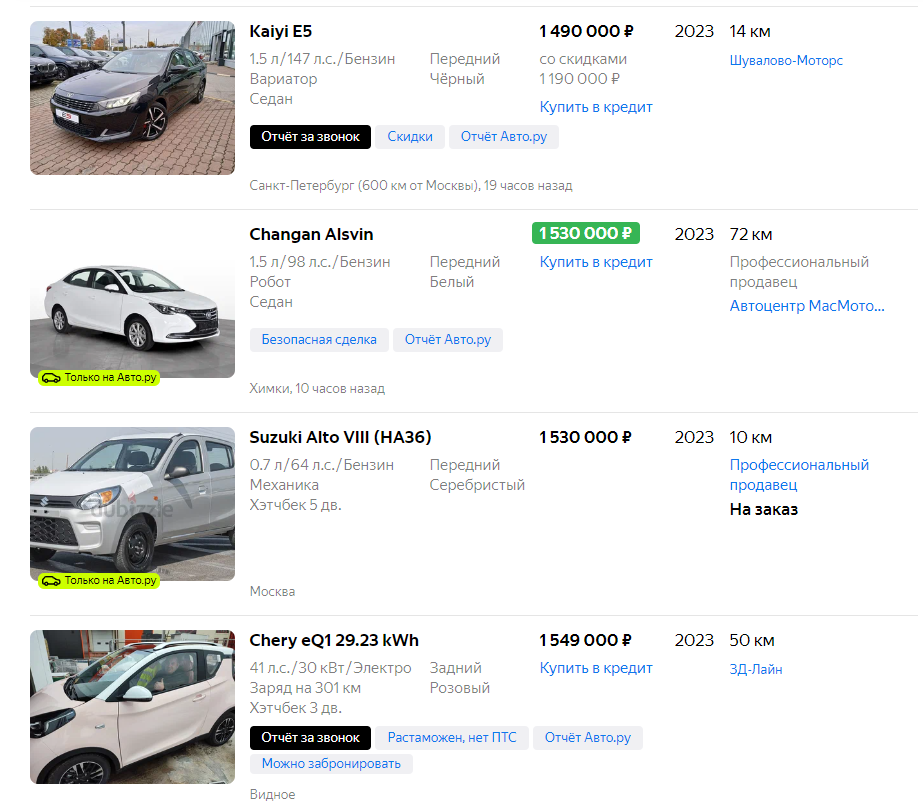The height and width of the screenshot is (808, 923).
Task: Click 'Можно забронировать' tag on Chery eQ1
Action: tap(331, 764)
